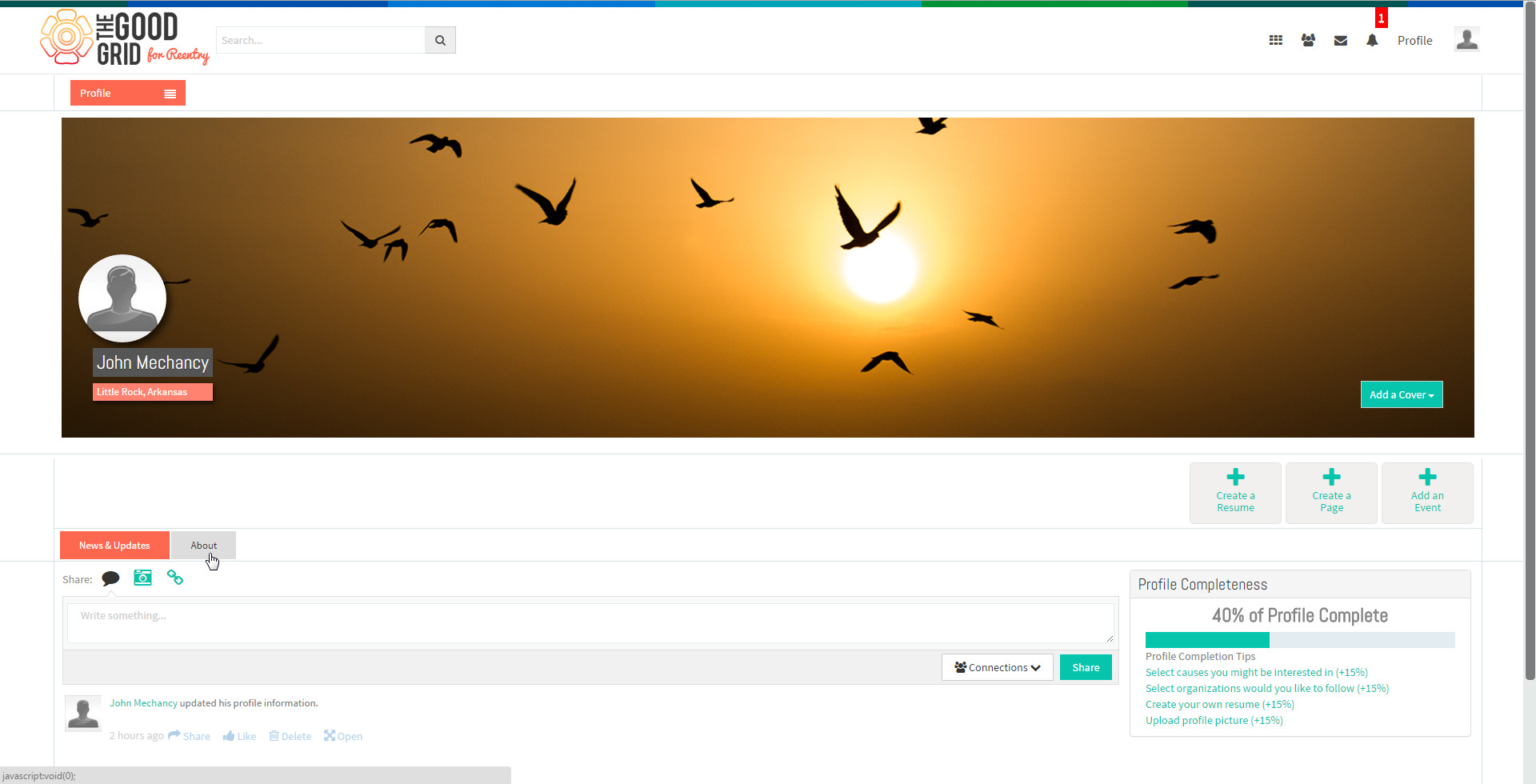1536x784 pixels.
Task: Click The Good Grid logo
Action: pos(125,38)
